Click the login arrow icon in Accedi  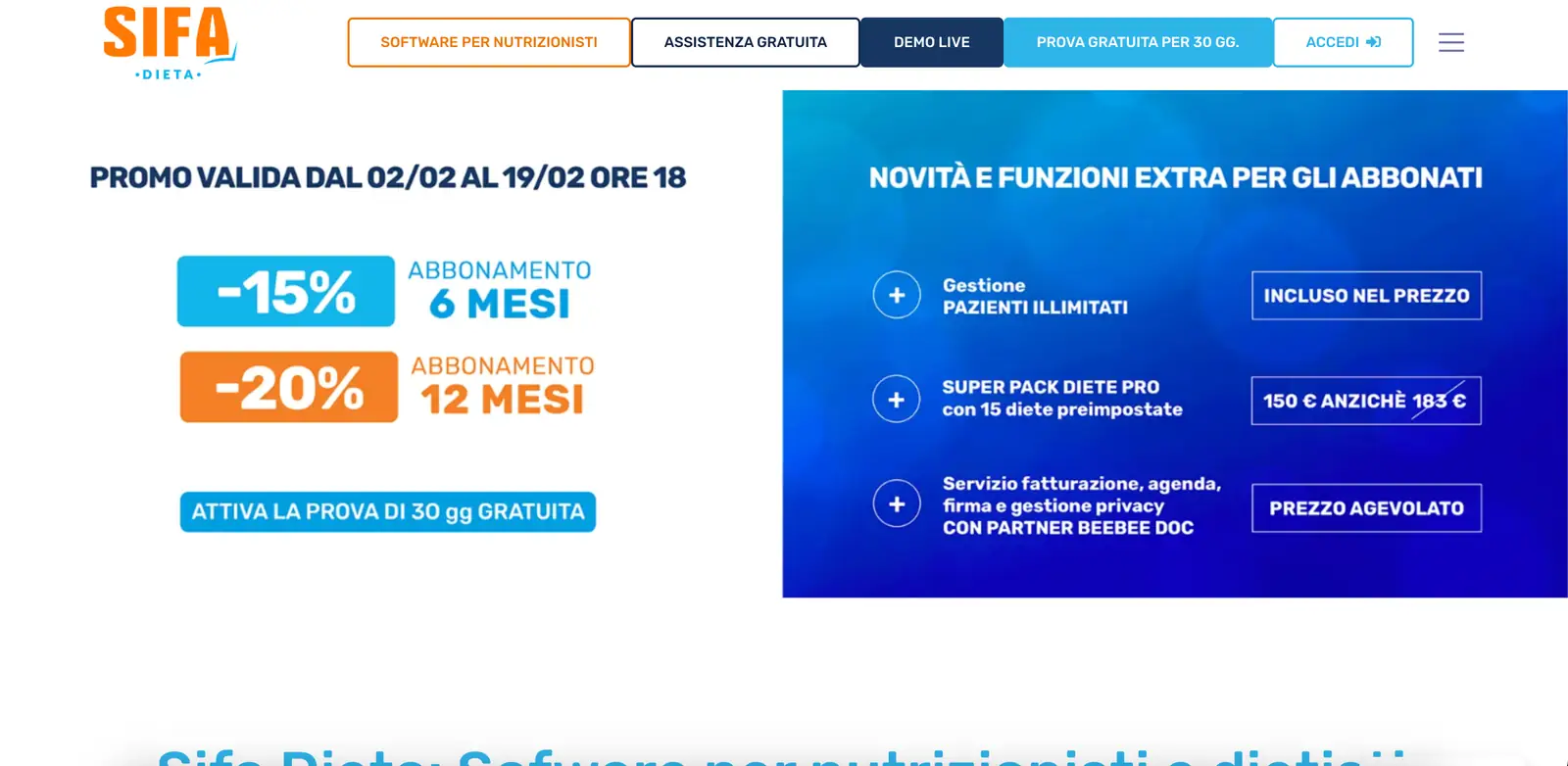(1373, 42)
